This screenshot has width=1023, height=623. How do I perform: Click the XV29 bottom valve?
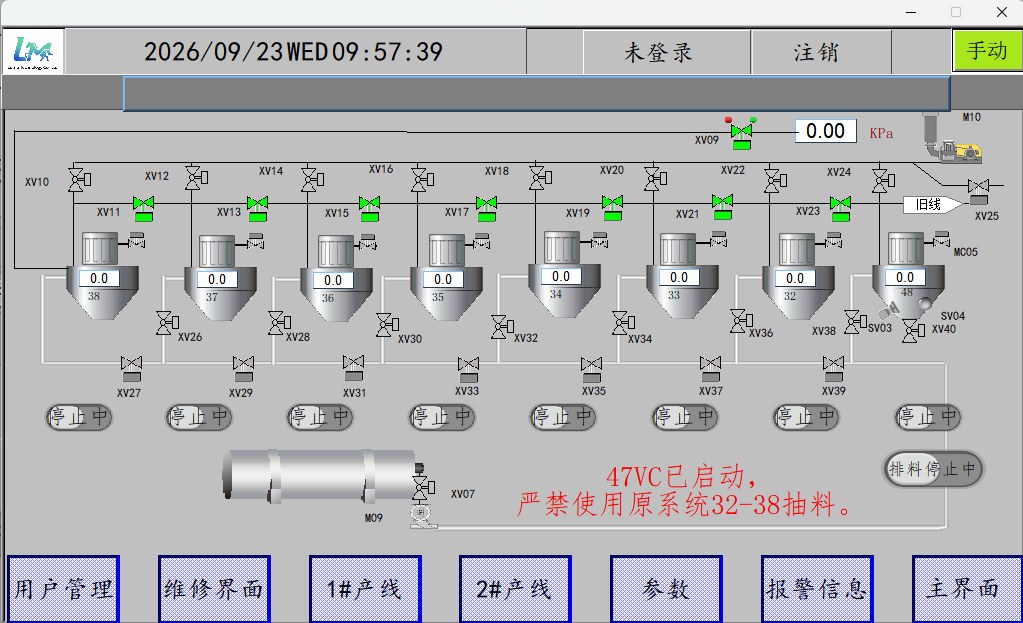243,369
